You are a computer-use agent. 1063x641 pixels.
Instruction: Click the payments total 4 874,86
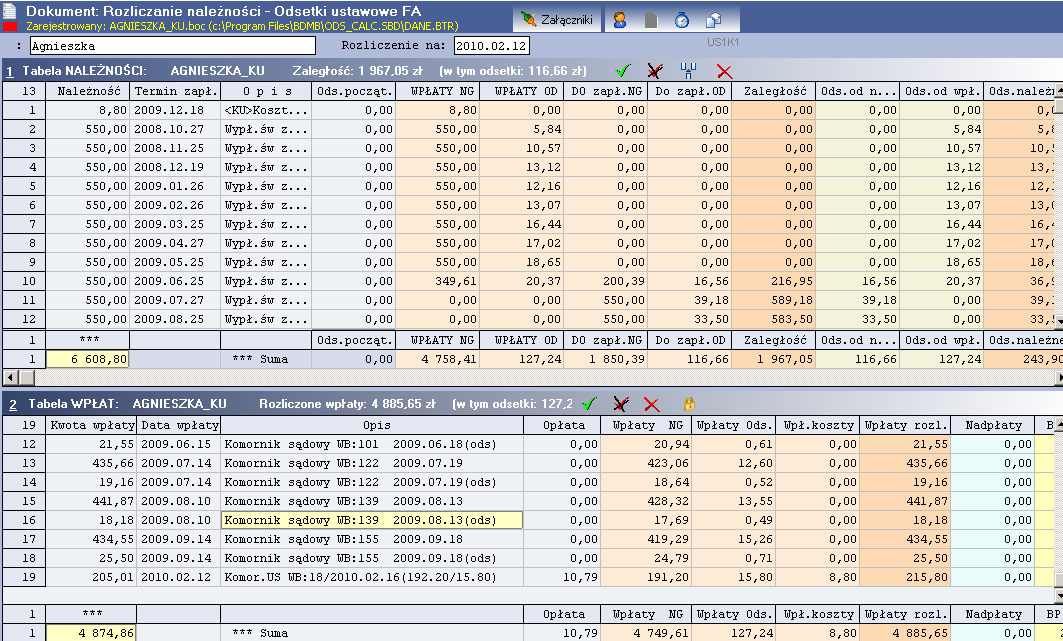91,633
